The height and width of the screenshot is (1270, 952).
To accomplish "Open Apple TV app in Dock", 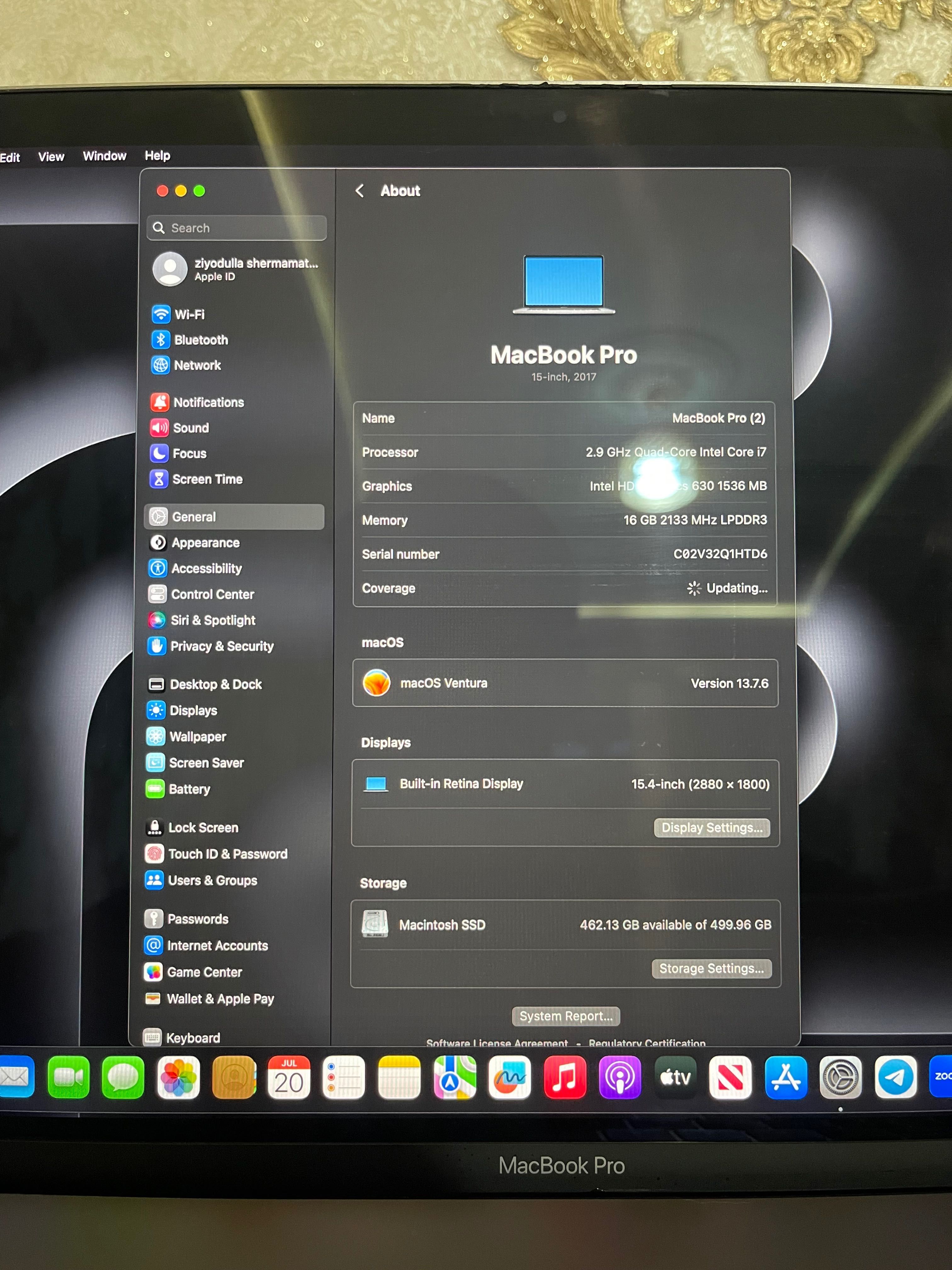I will (675, 1077).
